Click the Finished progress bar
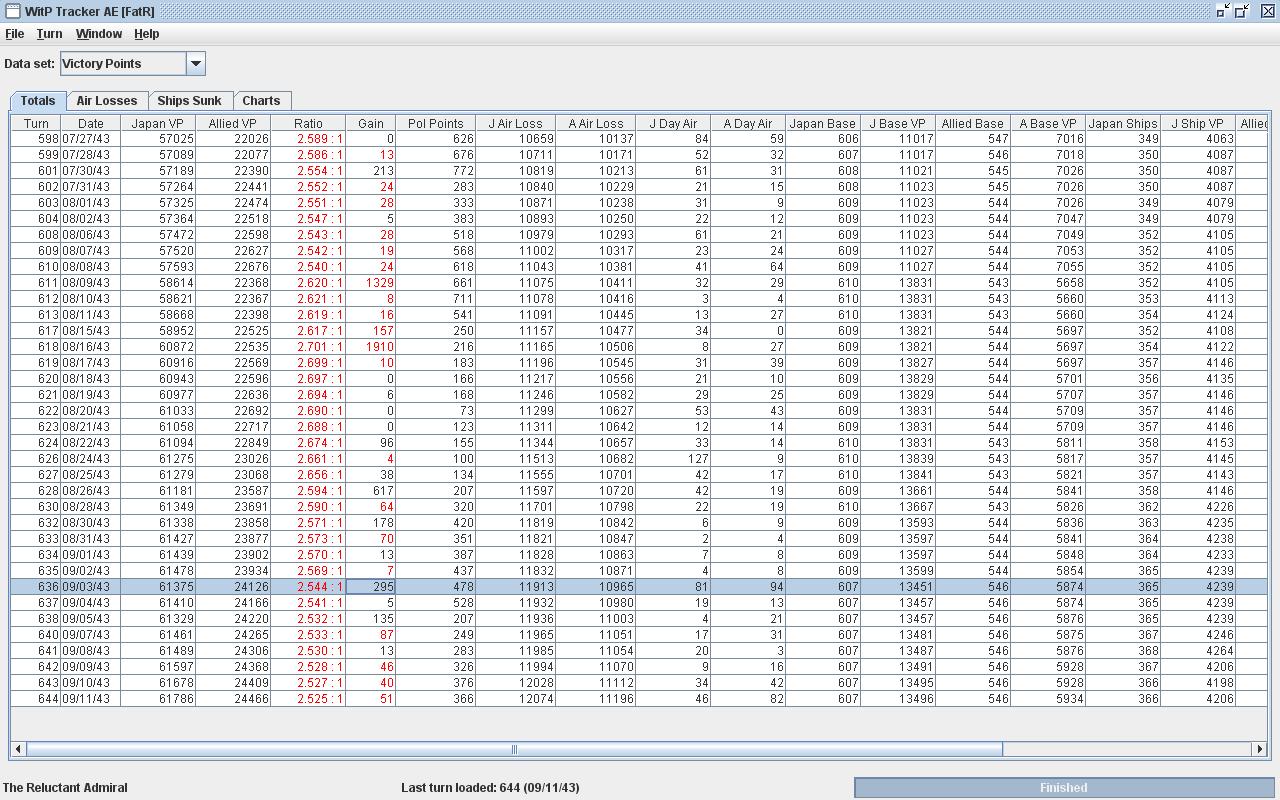Screen dimensions: 1280x800 (1063, 788)
